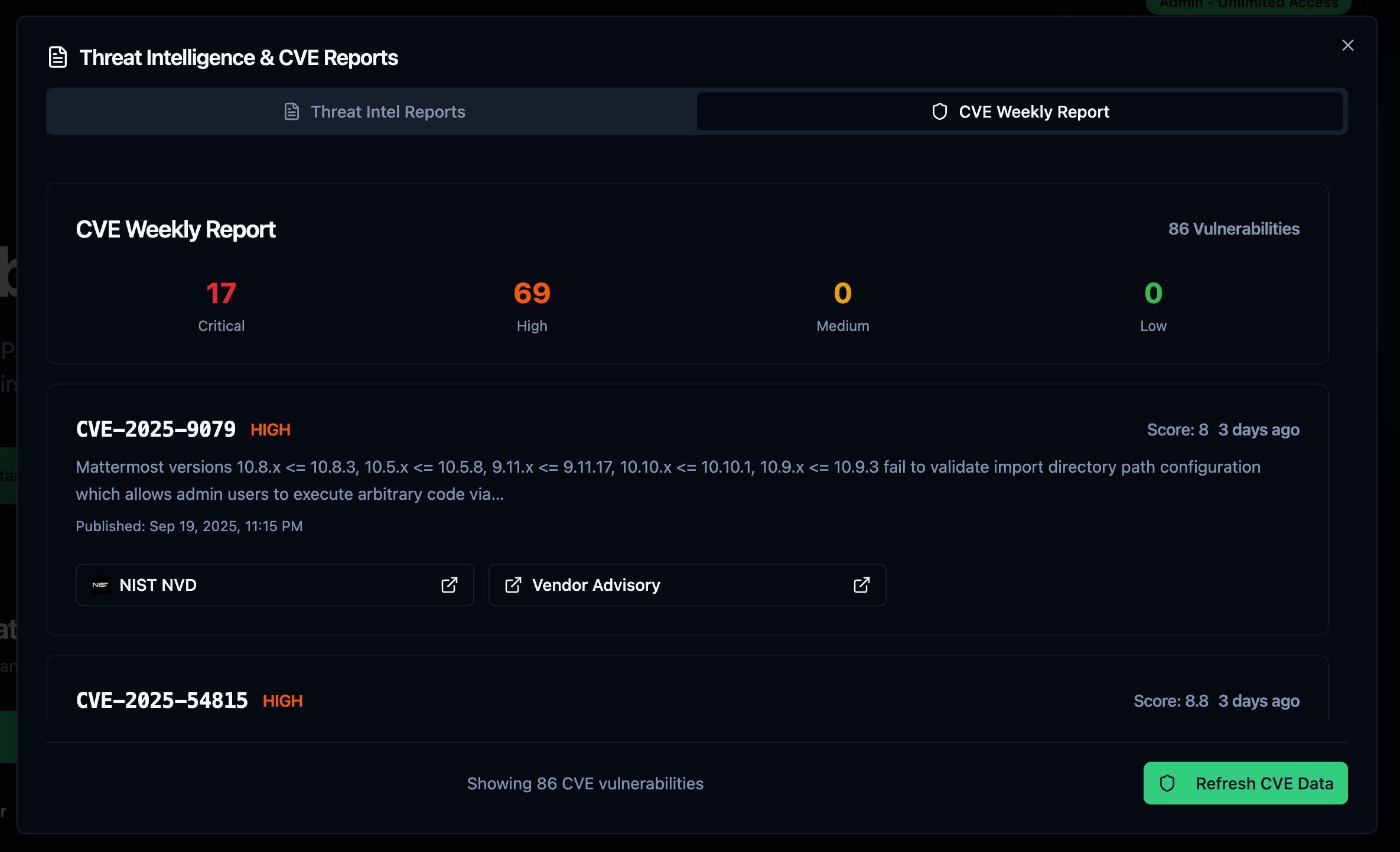Click external link arrow on NIST NVD button
This screenshot has height=852, width=1400.
pos(449,585)
